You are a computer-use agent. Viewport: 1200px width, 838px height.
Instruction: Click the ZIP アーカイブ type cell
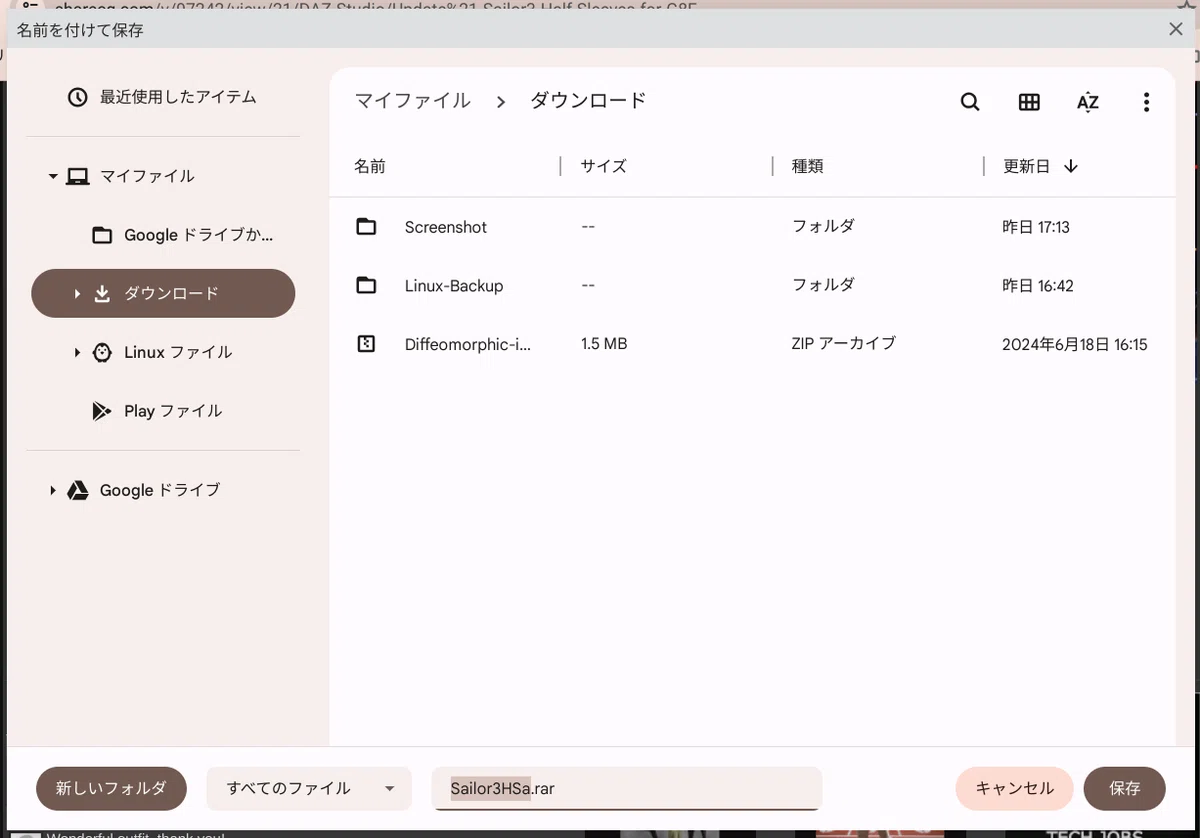coord(844,343)
